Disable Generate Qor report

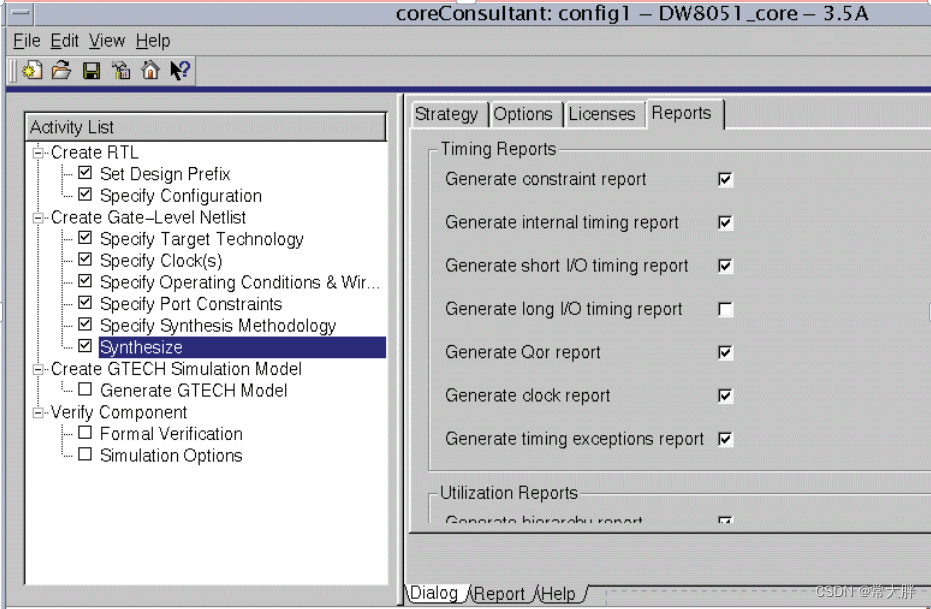pos(724,352)
